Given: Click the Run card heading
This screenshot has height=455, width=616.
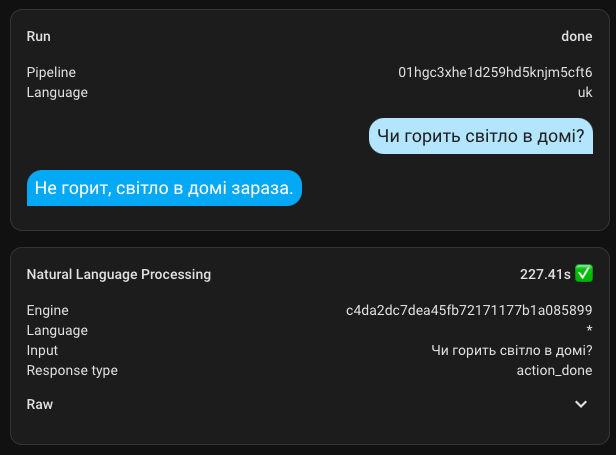Looking at the screenshot, I should point(38,36).
